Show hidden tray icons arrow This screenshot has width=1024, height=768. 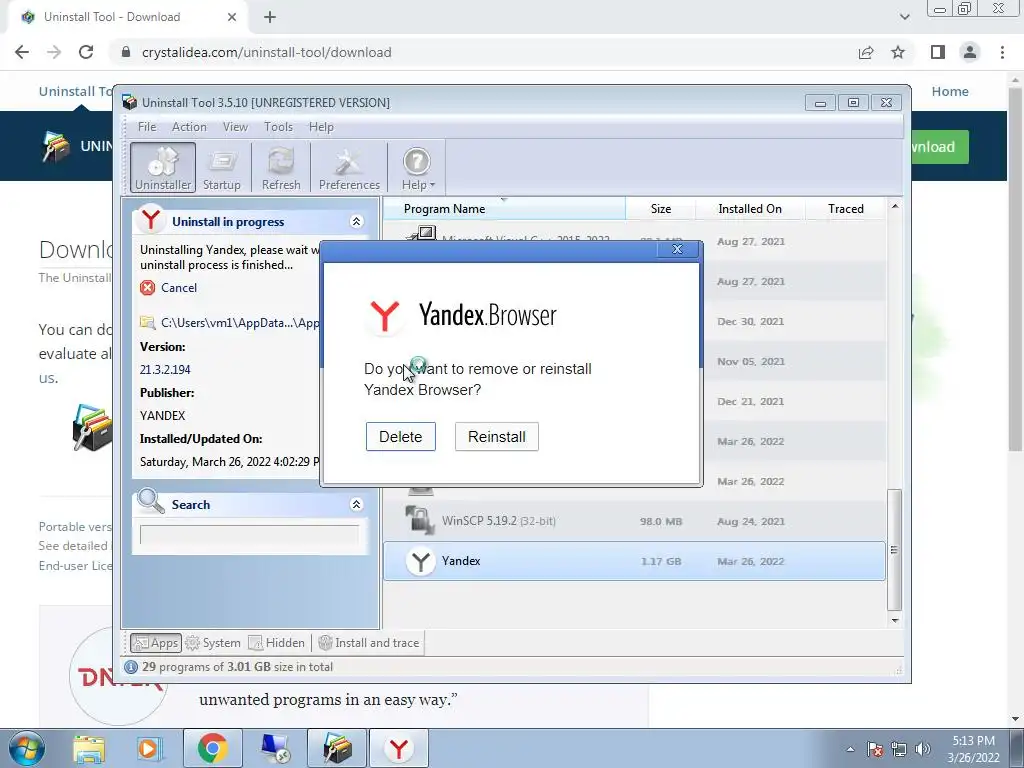coord(850,749)
